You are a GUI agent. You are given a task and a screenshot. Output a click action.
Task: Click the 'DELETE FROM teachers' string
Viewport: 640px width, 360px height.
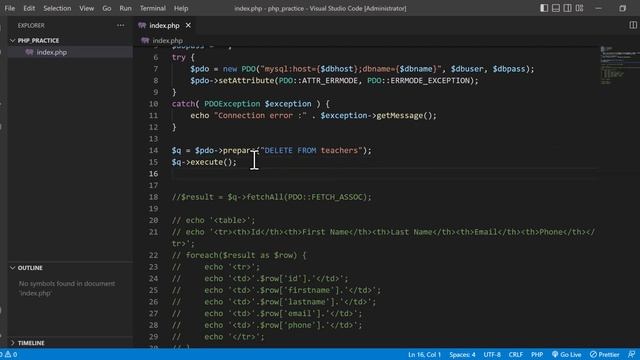(311, 151)
